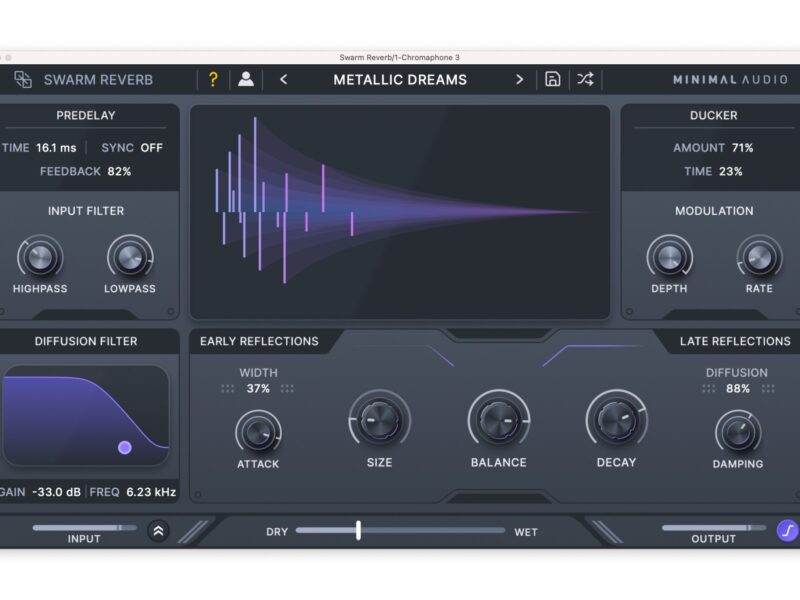Toggle predelay Sync from OFF

pos(151,148)
